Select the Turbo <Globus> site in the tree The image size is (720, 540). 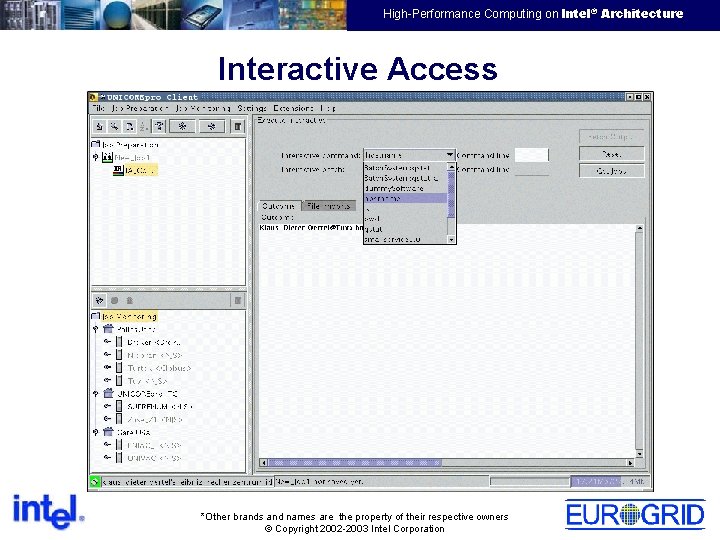pyautogui.click(x=159, y=368)
